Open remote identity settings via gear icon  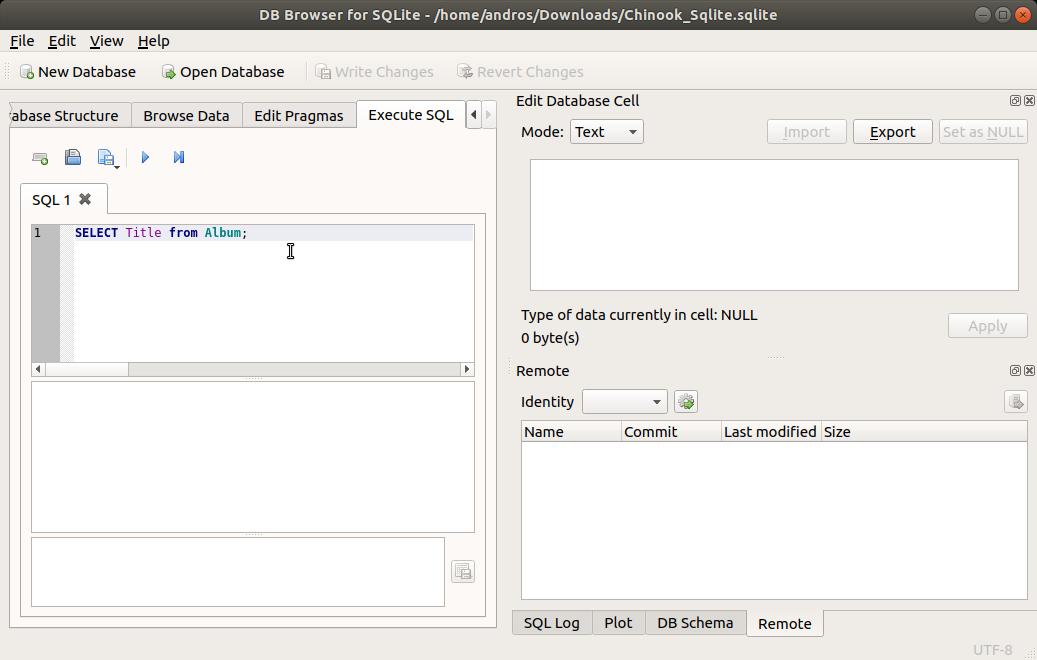click(686, 401)
